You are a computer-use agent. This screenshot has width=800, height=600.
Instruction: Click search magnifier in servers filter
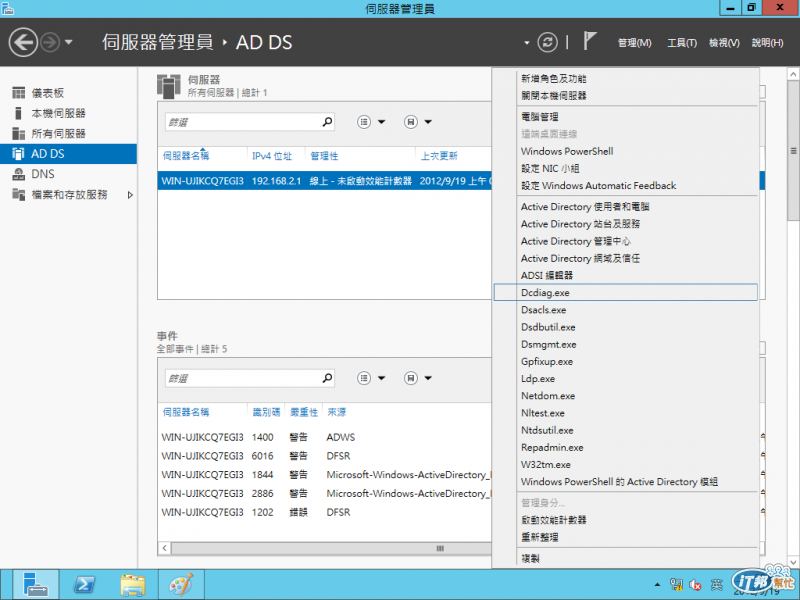[x=327, y=122]
